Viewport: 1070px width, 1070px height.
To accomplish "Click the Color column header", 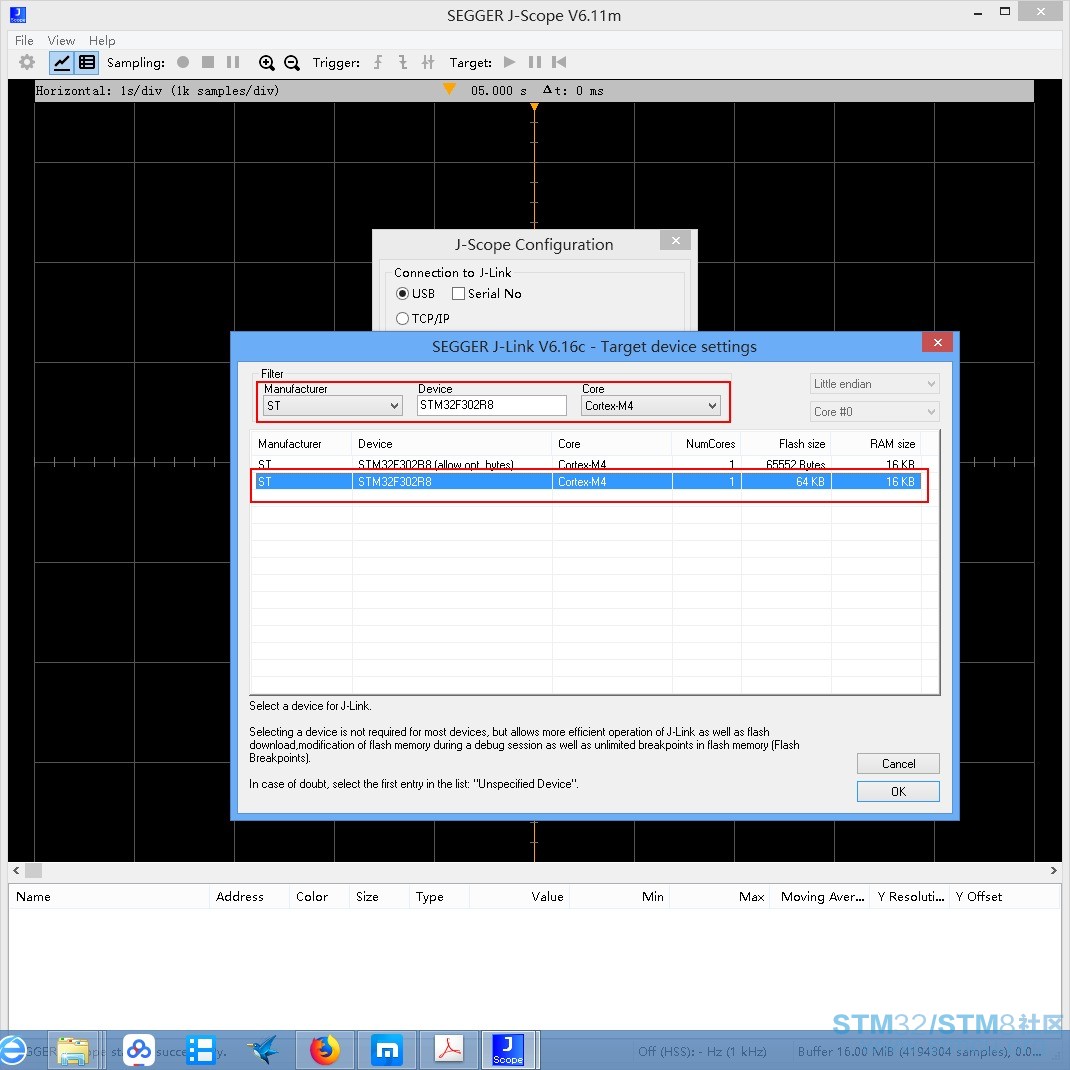I will tap(319, 897).
